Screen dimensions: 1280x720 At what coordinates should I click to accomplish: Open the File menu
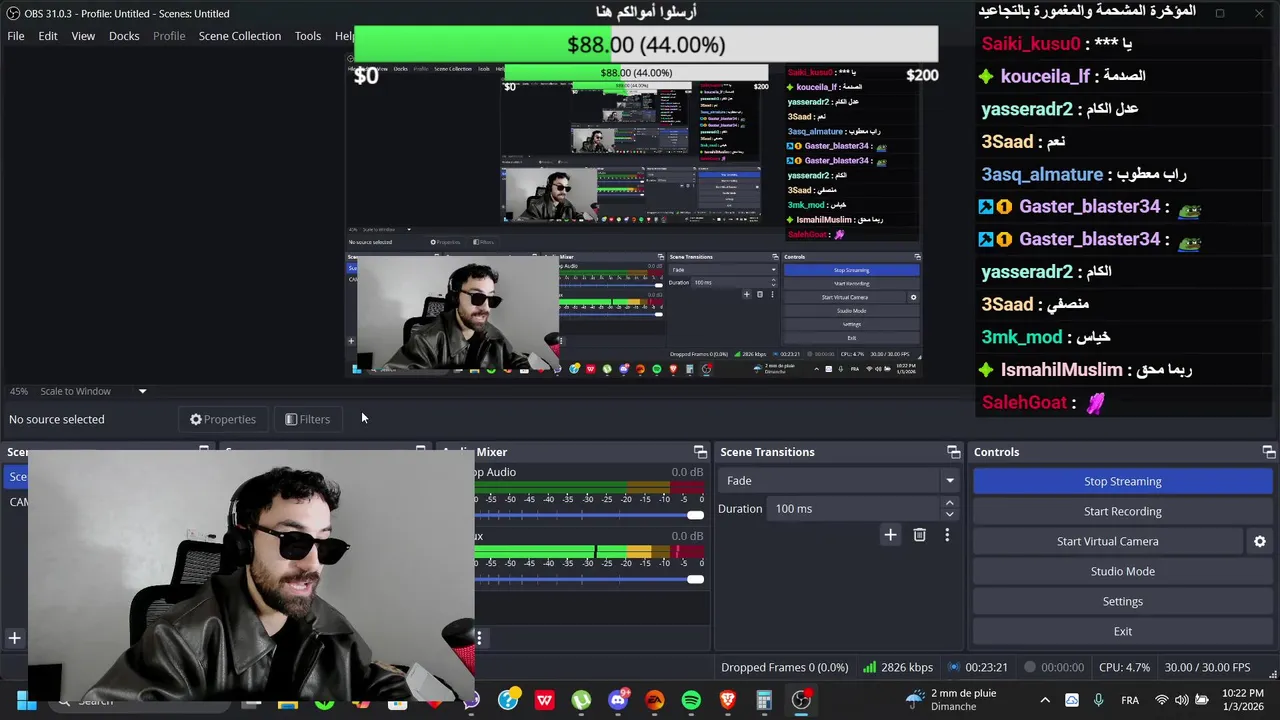[16, 36]
